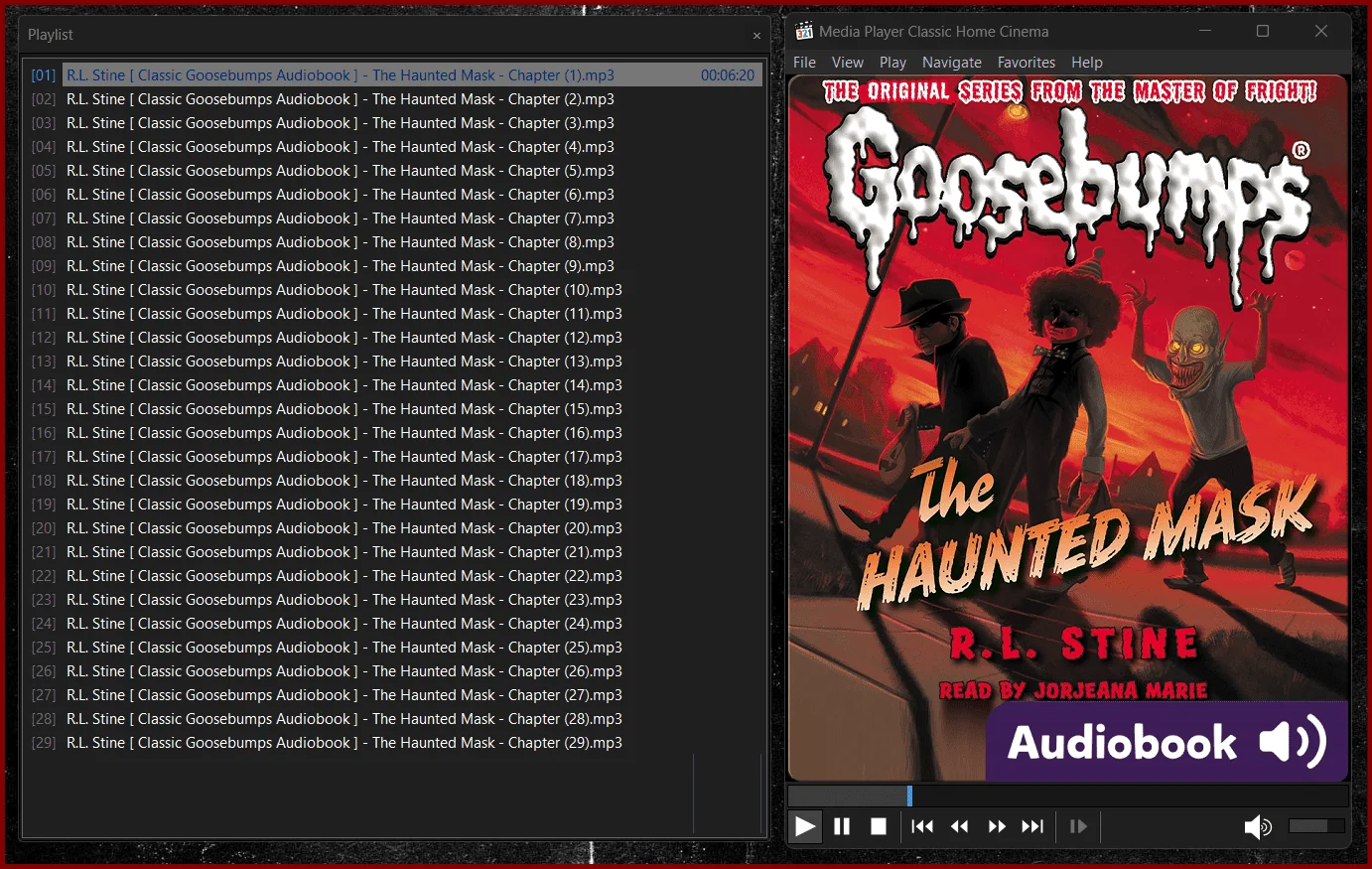Stop playback with the Stop button
Image resolution: width=1372 pixels, height=869 pixels.
[879, 826]
